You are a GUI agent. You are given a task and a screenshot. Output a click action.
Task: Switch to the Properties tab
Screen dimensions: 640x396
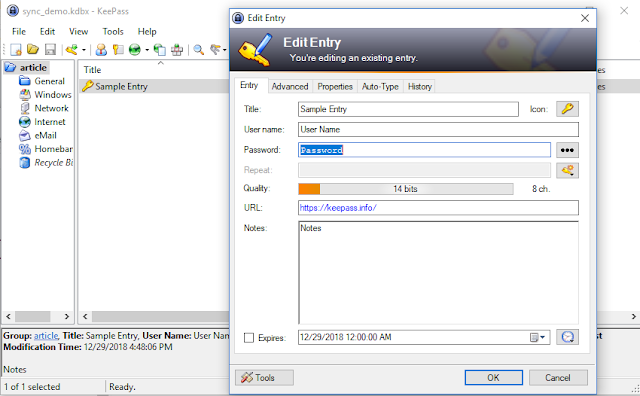(x=335, y=87)
